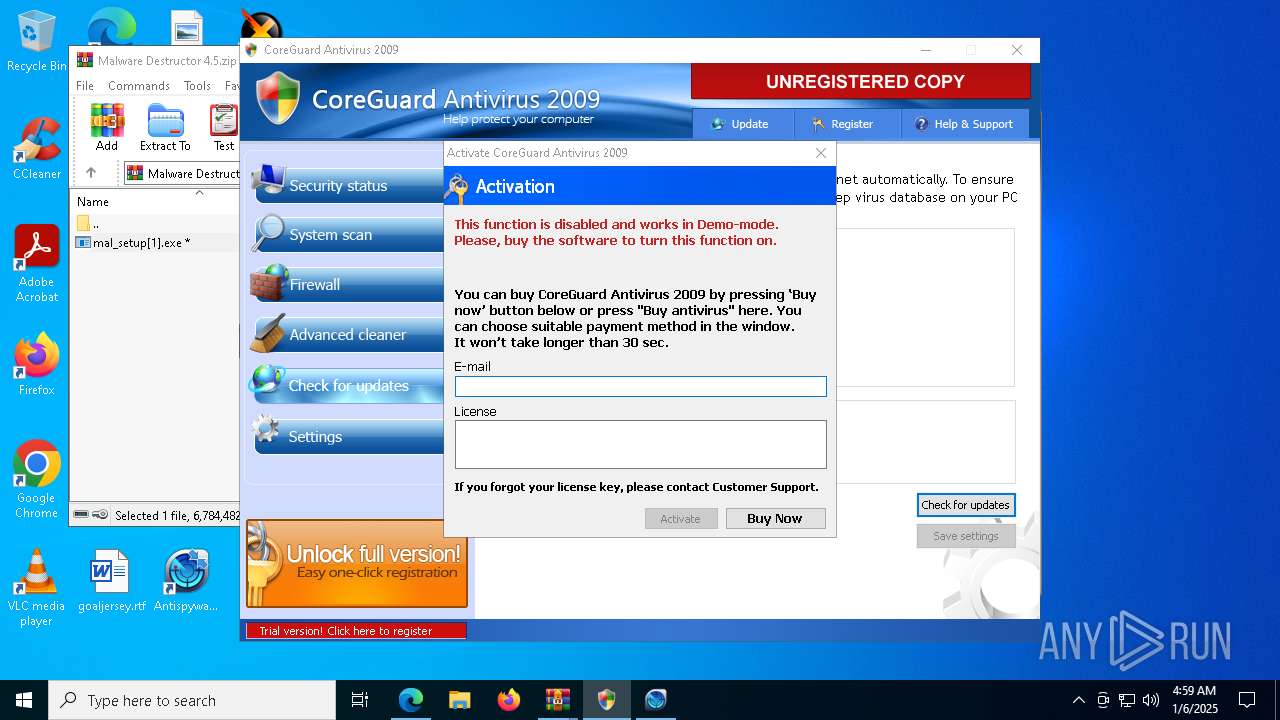Click the network tray icon
The height and width of the screenshot is (720, 1280).
pyautogui.click(x=1127, y=700)
